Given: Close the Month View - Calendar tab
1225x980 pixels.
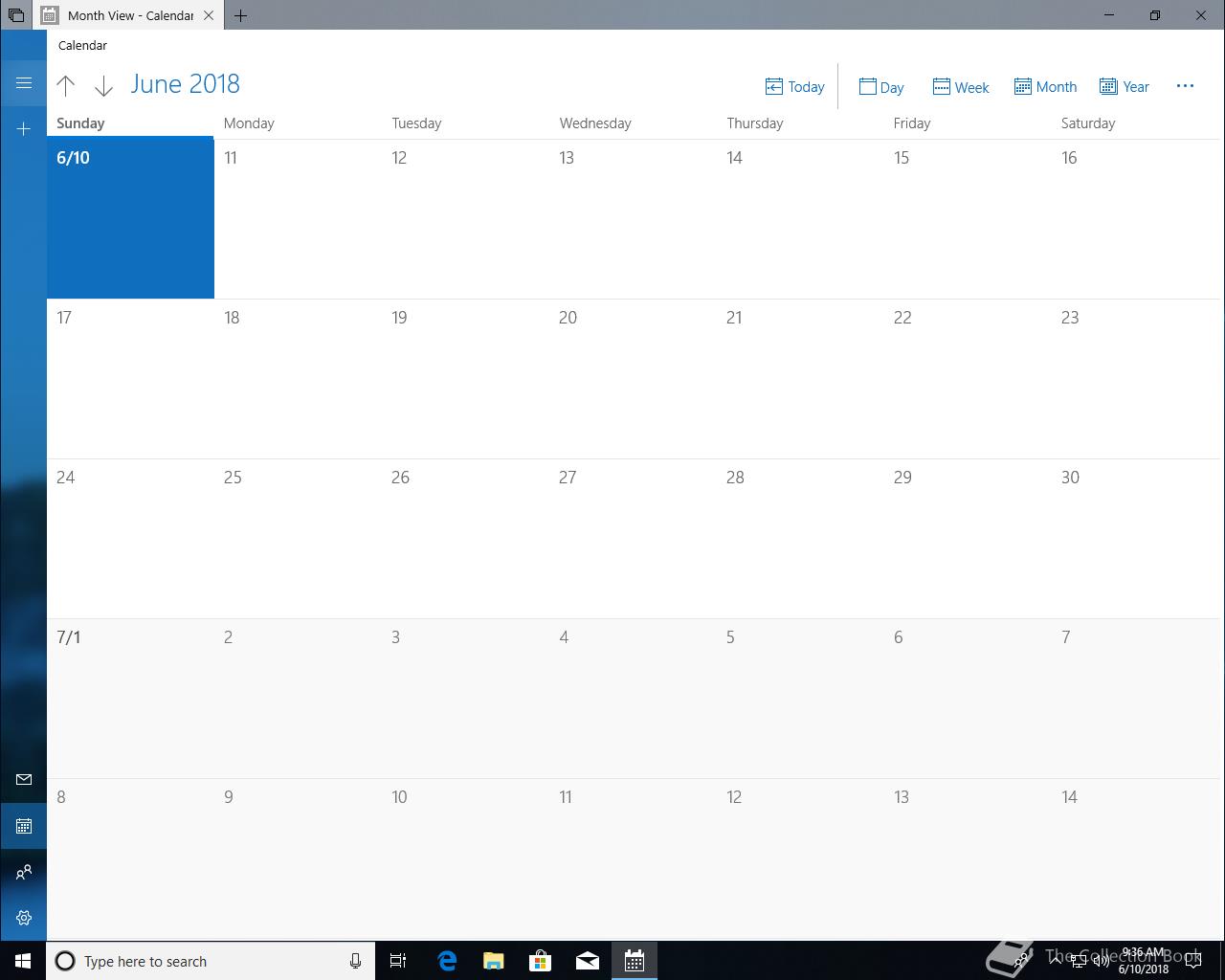Looking at the screenshot, I should (x=209, y=15).
